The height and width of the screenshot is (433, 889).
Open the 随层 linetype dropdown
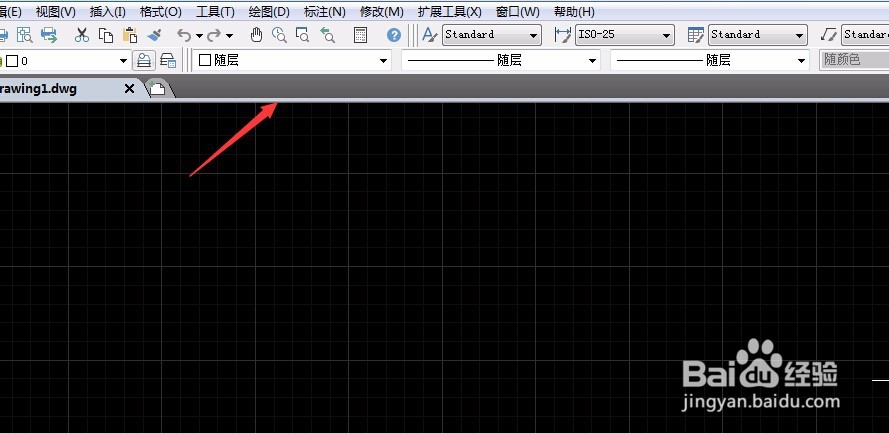pos(501,60)
